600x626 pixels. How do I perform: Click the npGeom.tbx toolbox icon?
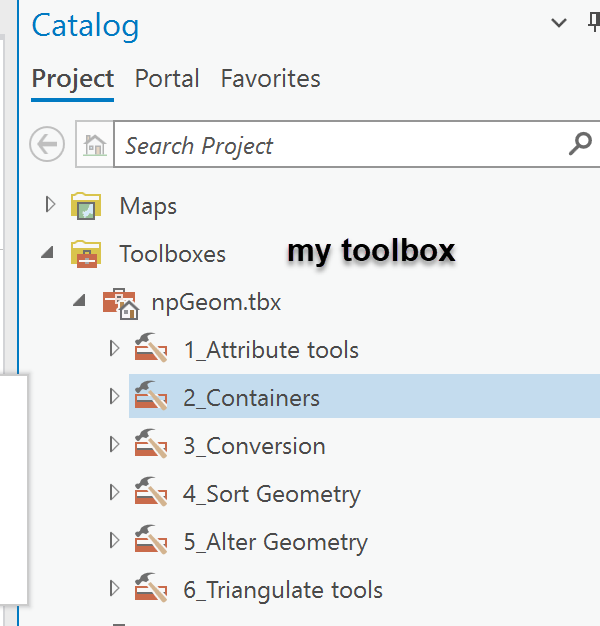click(x=120, y=302)
